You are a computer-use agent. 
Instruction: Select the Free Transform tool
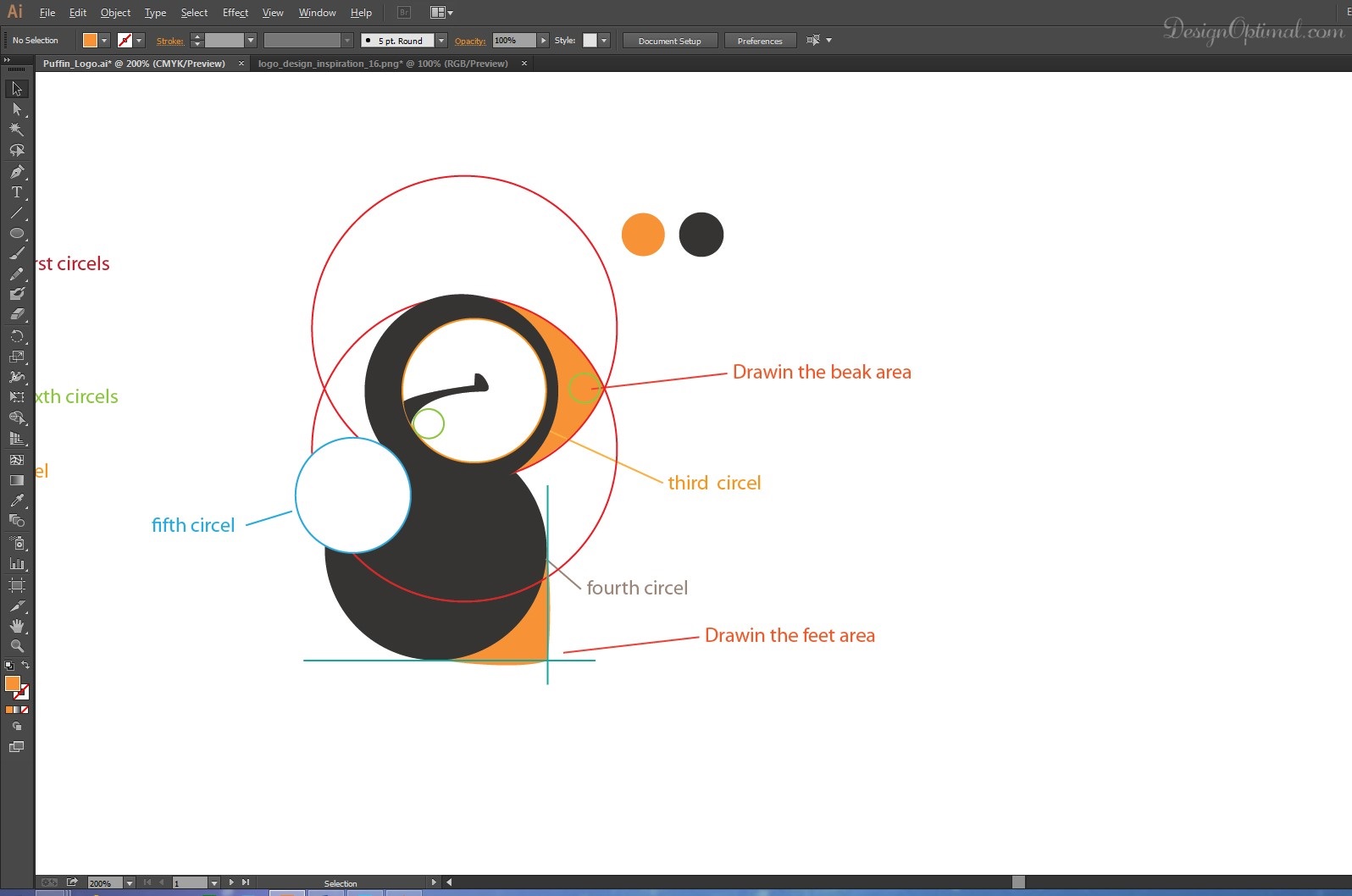point(16,397)
